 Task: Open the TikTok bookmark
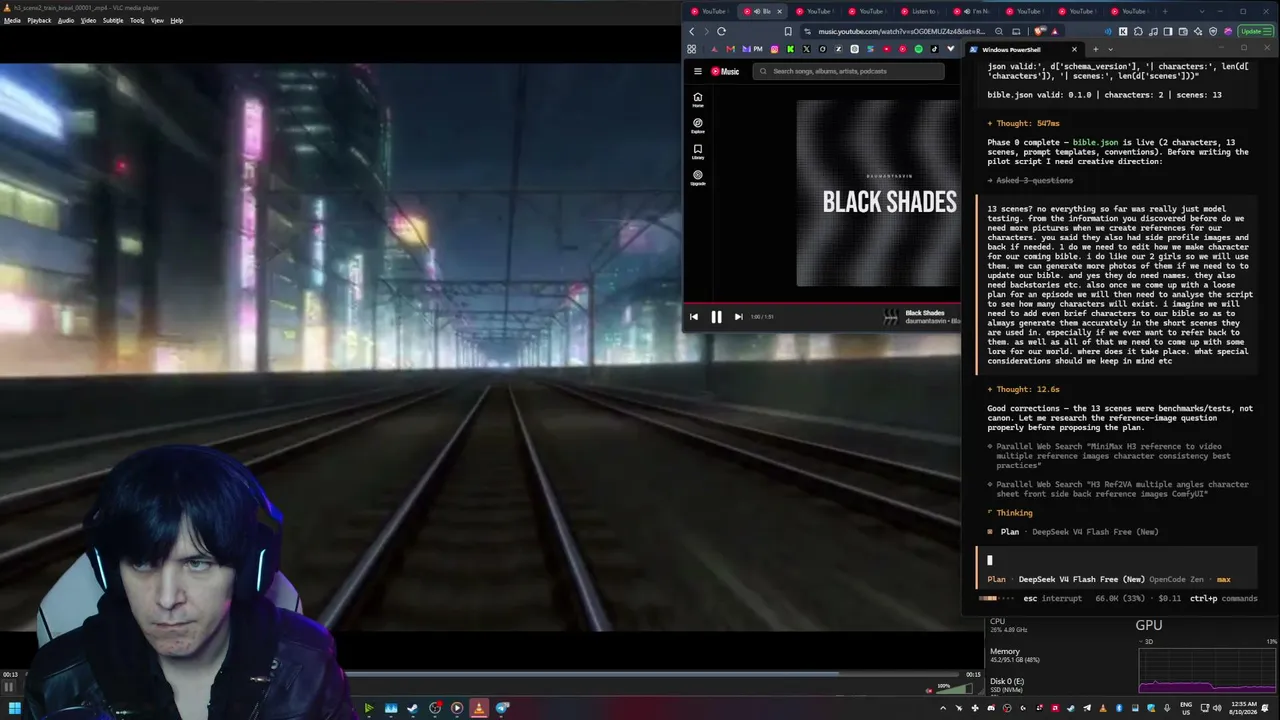tap(935, 49)
